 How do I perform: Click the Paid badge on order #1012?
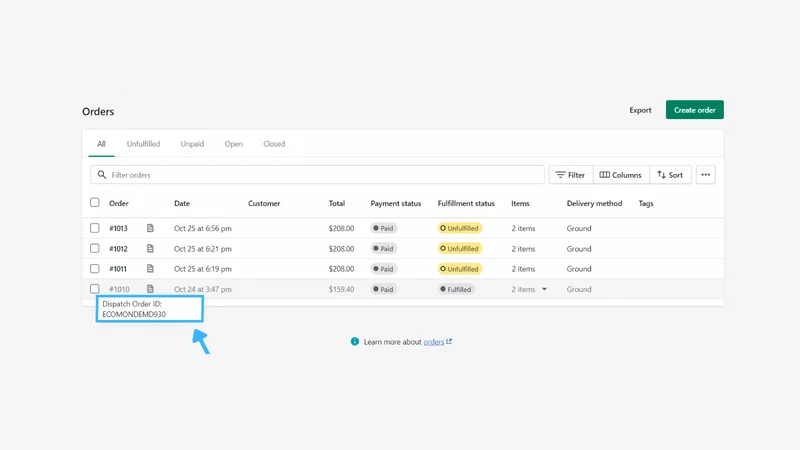pyautogui.click(x=384, y=248)
